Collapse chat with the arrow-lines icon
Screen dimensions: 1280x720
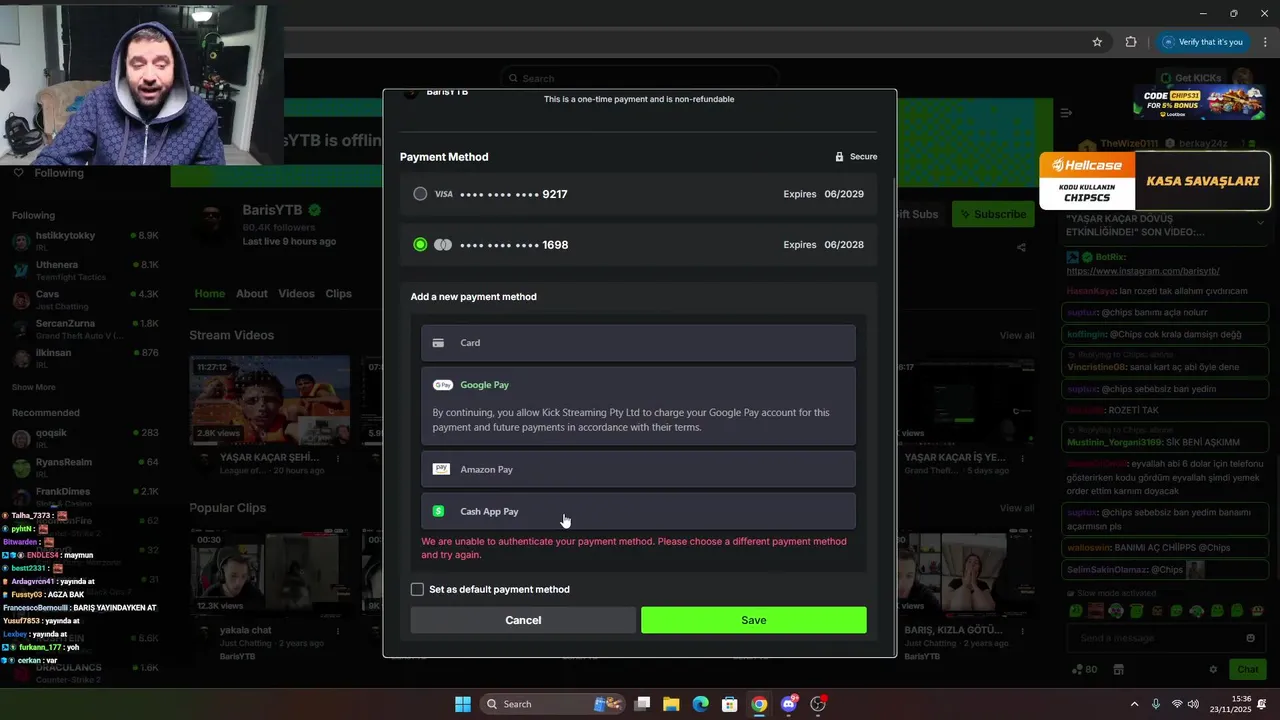(1066, 113)
